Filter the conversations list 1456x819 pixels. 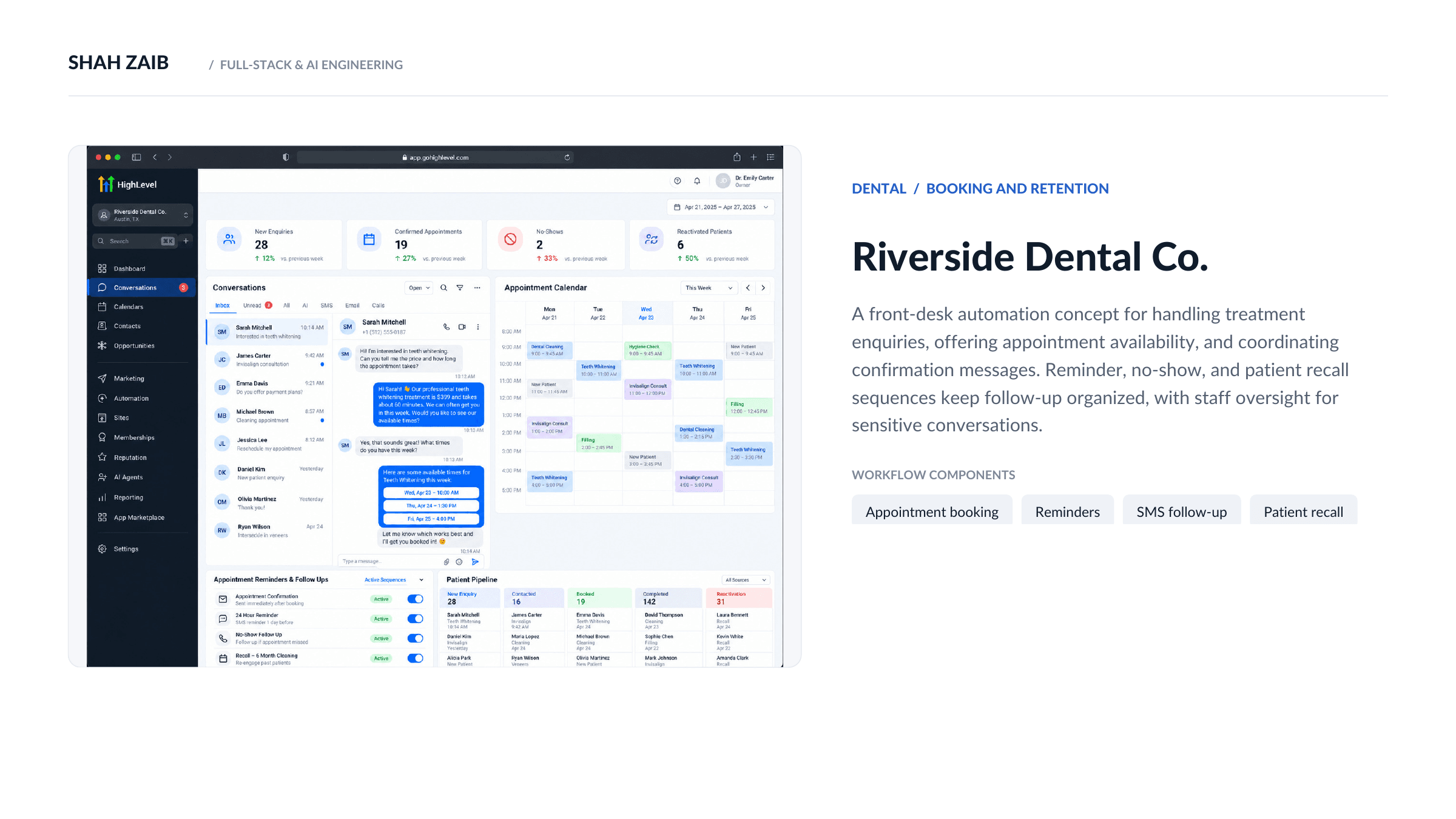460,288
